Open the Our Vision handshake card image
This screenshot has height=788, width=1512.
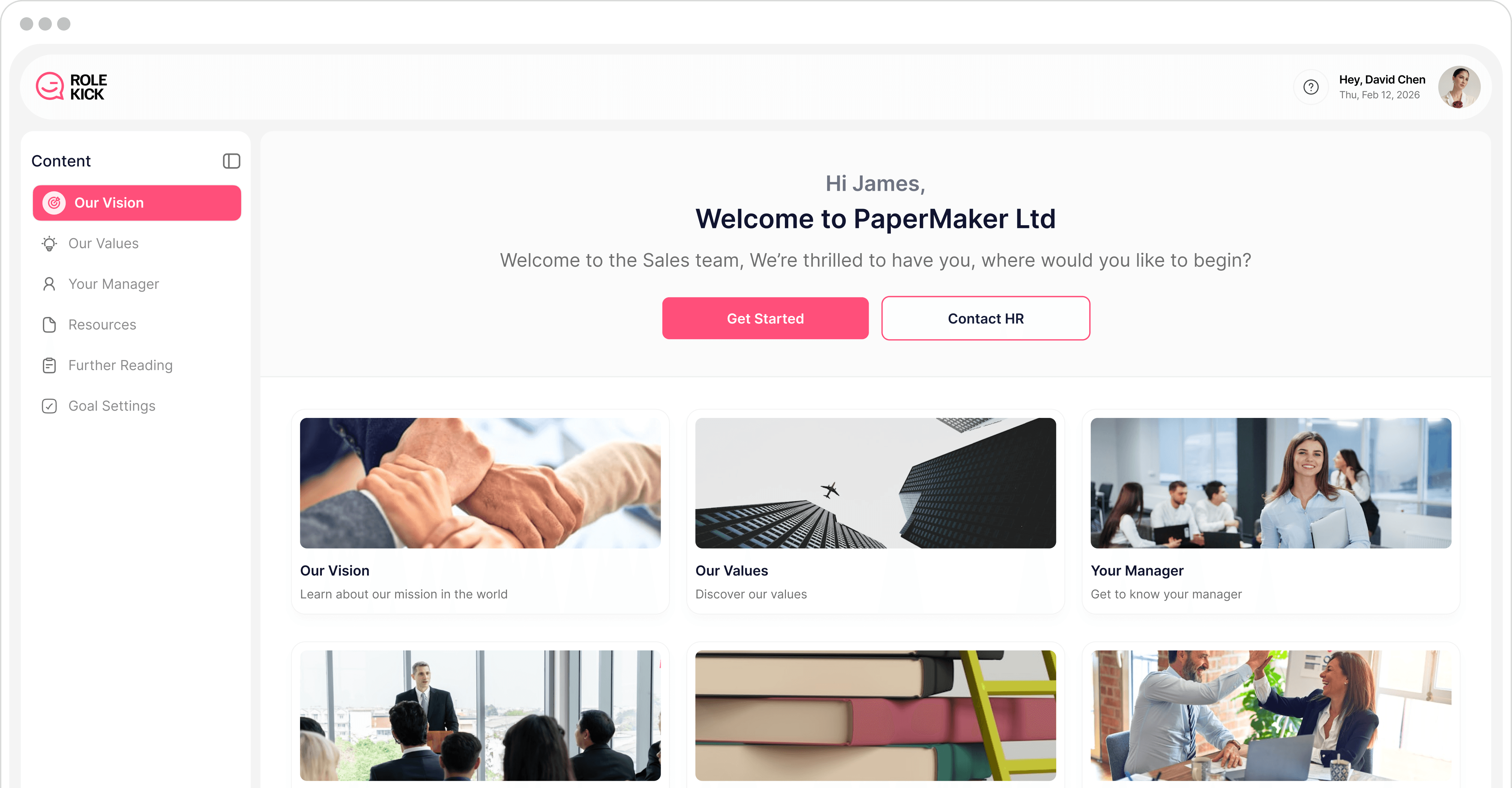(x=480, y=483)
